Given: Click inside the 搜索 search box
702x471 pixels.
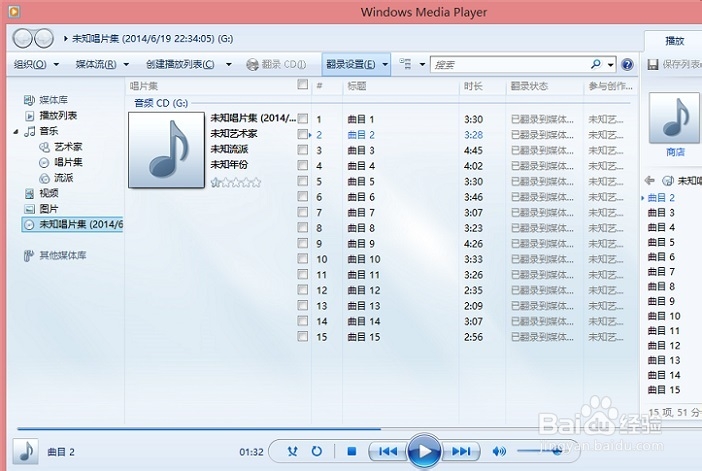Looking at the screenshot, I should (x=509, y=65).
